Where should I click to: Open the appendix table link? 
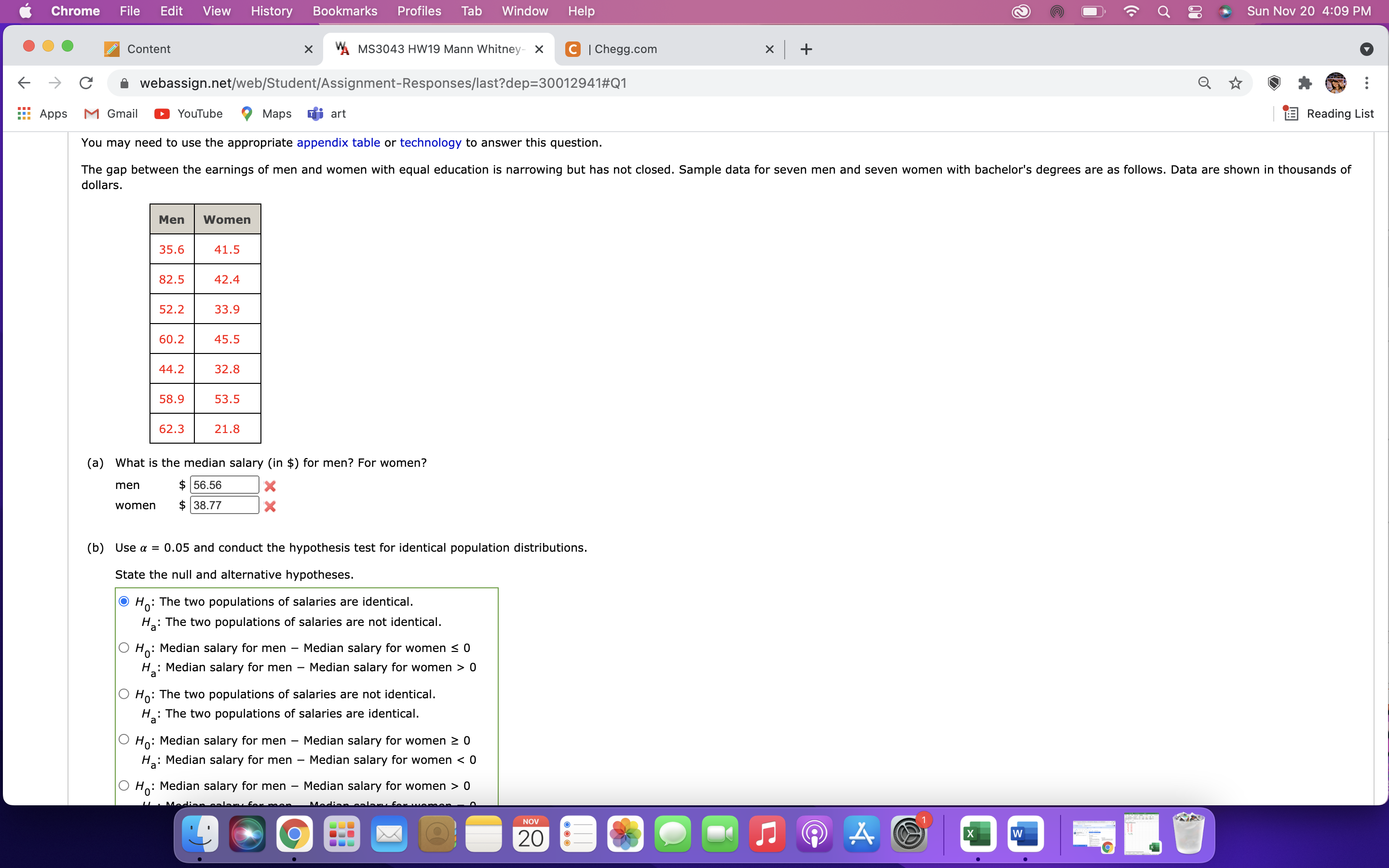tap(339, 142)
